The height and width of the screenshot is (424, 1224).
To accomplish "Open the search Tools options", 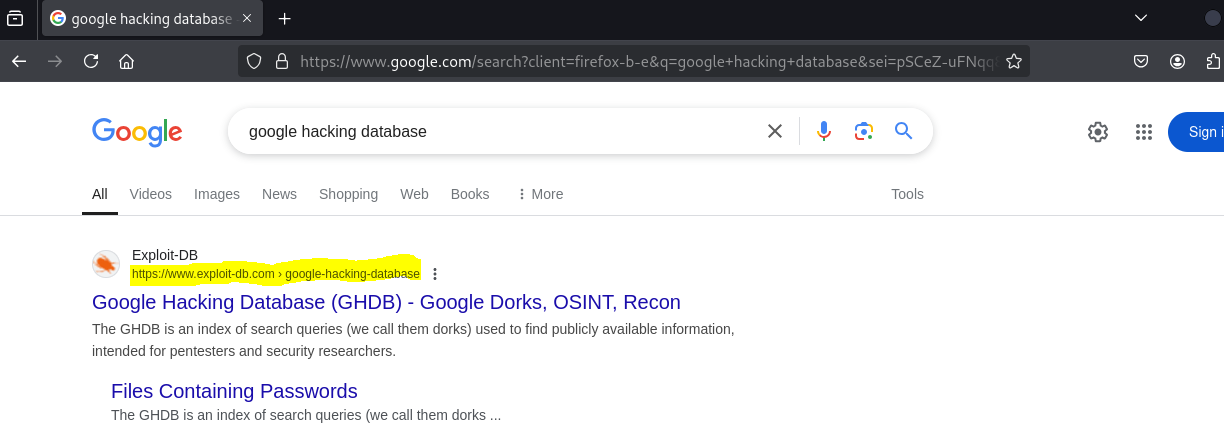I will click(907, 194).
